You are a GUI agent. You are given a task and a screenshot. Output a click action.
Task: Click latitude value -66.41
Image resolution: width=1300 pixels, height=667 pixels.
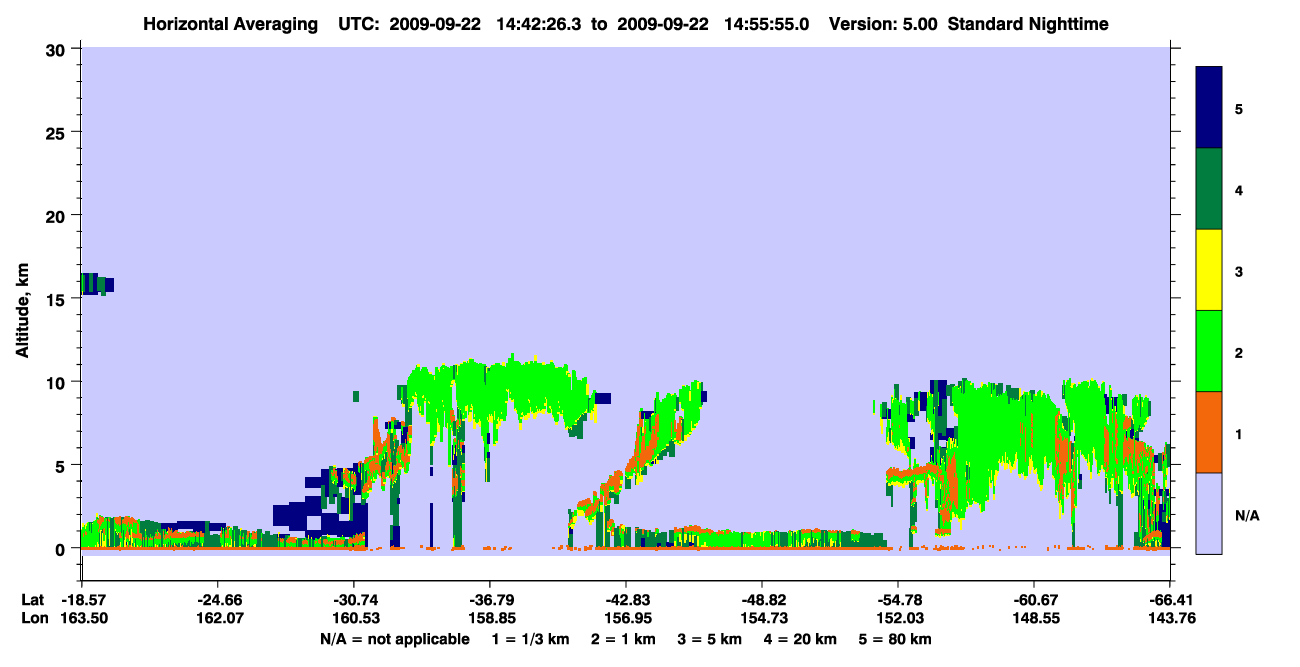(x=1170, y=599)
